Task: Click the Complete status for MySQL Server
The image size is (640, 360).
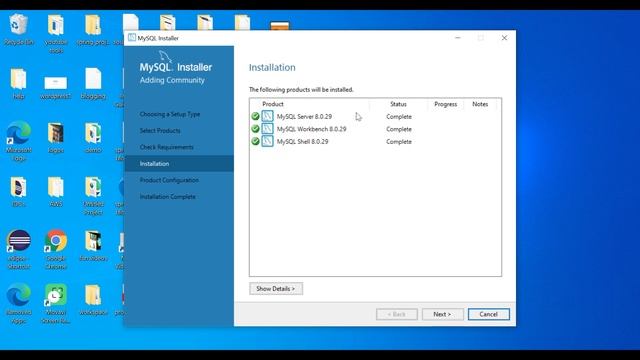Action: point(399,117)
